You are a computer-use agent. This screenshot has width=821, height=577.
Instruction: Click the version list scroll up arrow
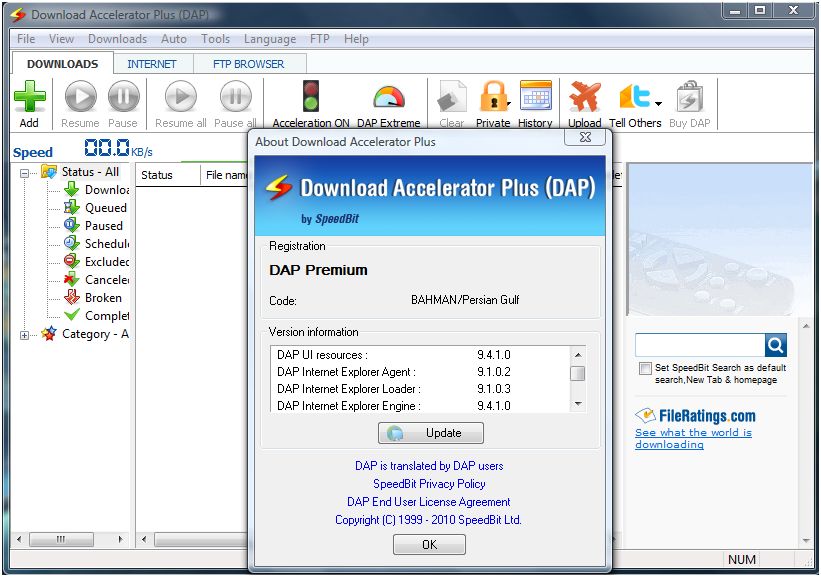(x=578, y=354)
